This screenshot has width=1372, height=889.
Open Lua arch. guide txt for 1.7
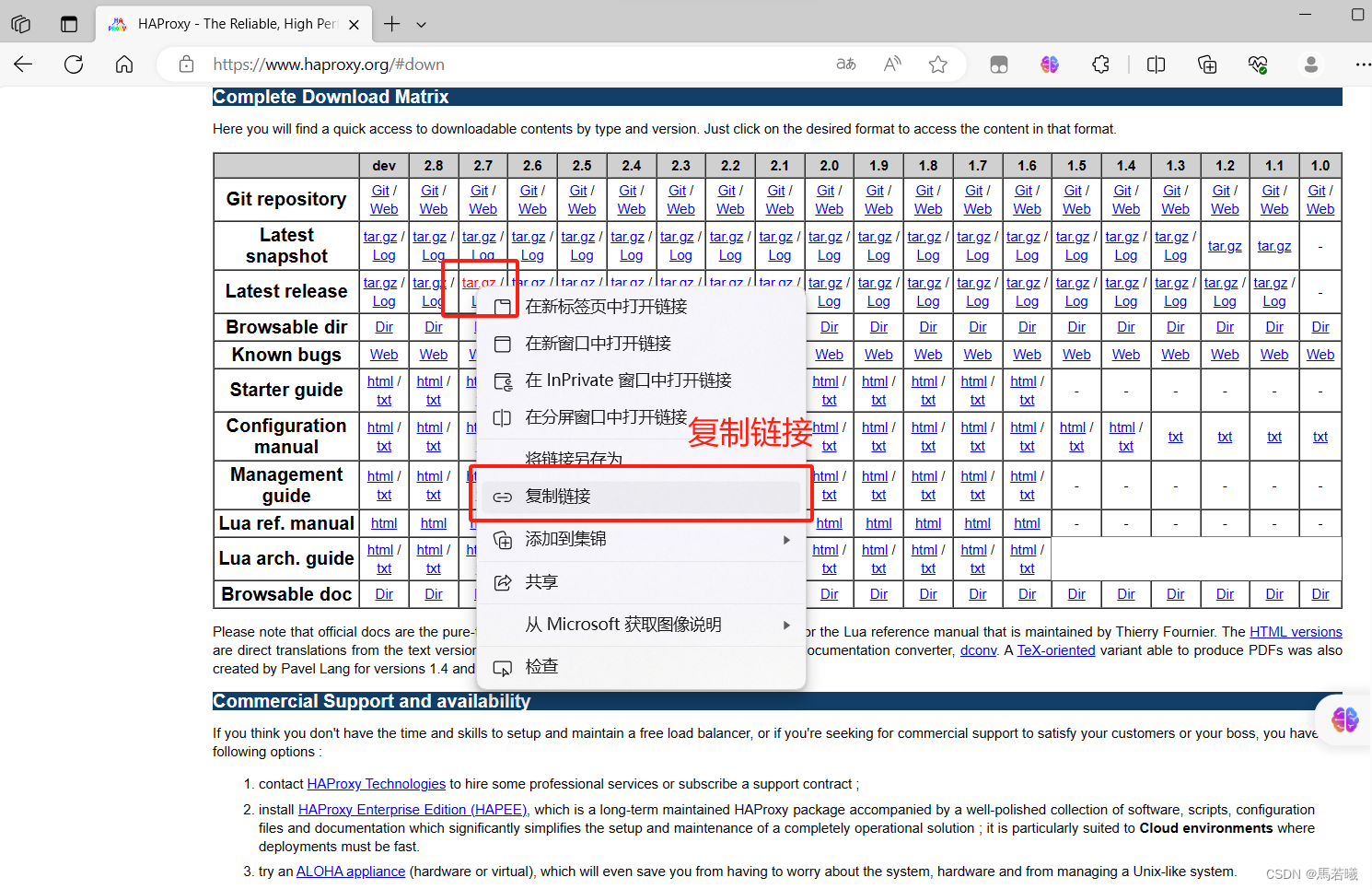click(978, 568)
